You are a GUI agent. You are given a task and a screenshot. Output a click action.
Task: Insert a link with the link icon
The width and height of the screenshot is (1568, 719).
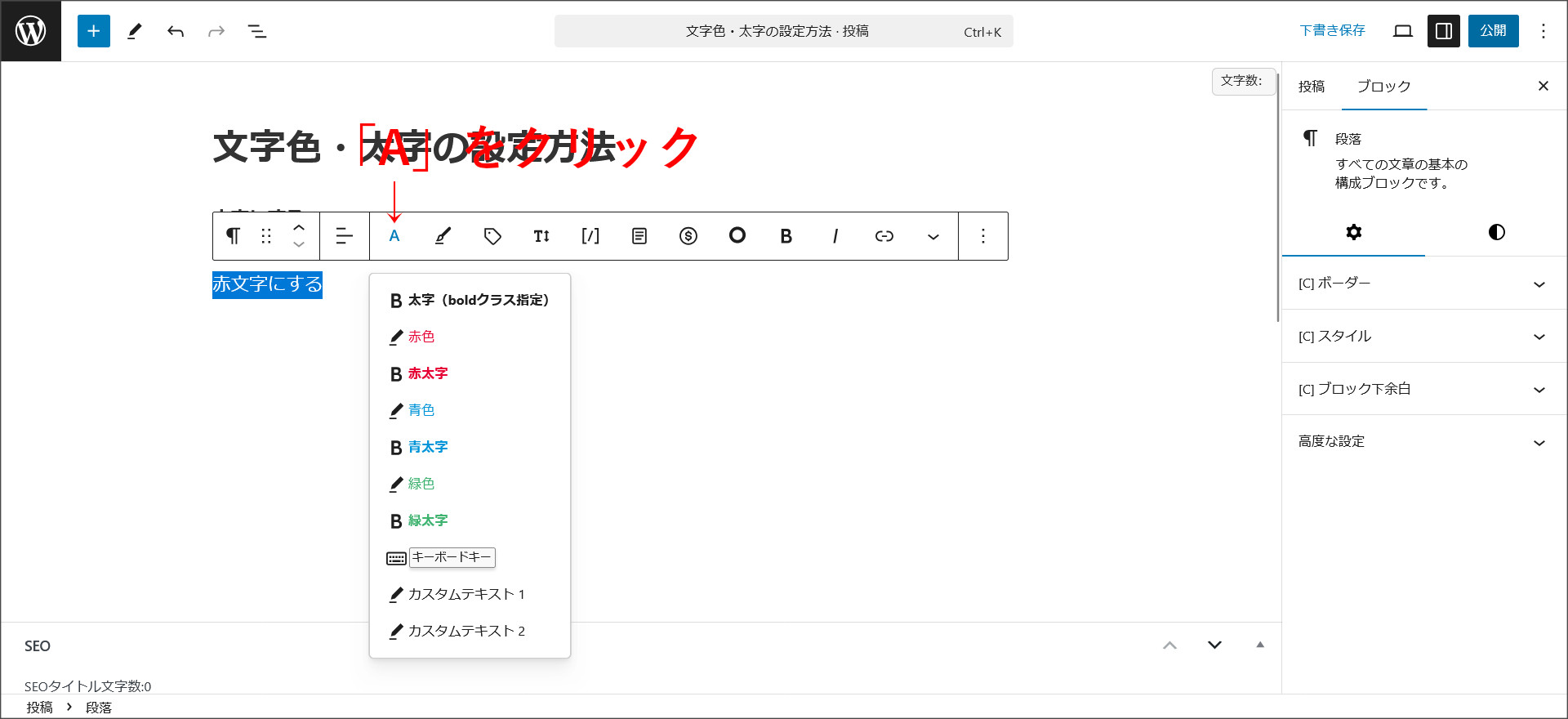(x=884, y=236)
